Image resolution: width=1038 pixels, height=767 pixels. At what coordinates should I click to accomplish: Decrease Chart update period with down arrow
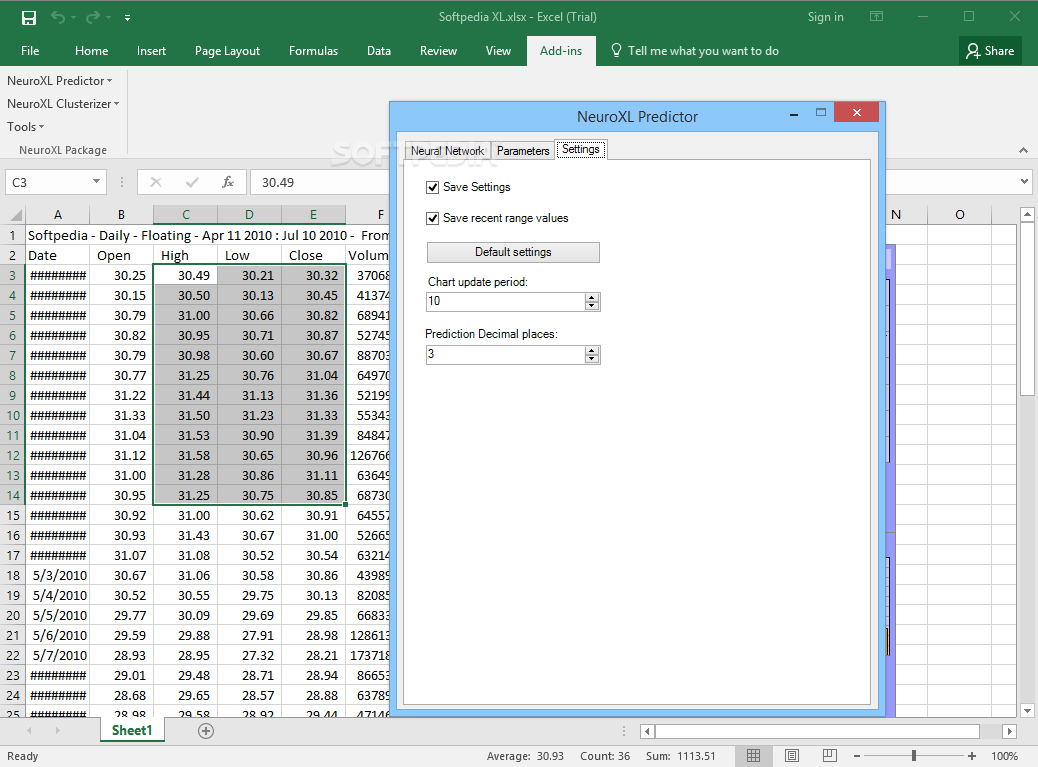click(592, 306)
